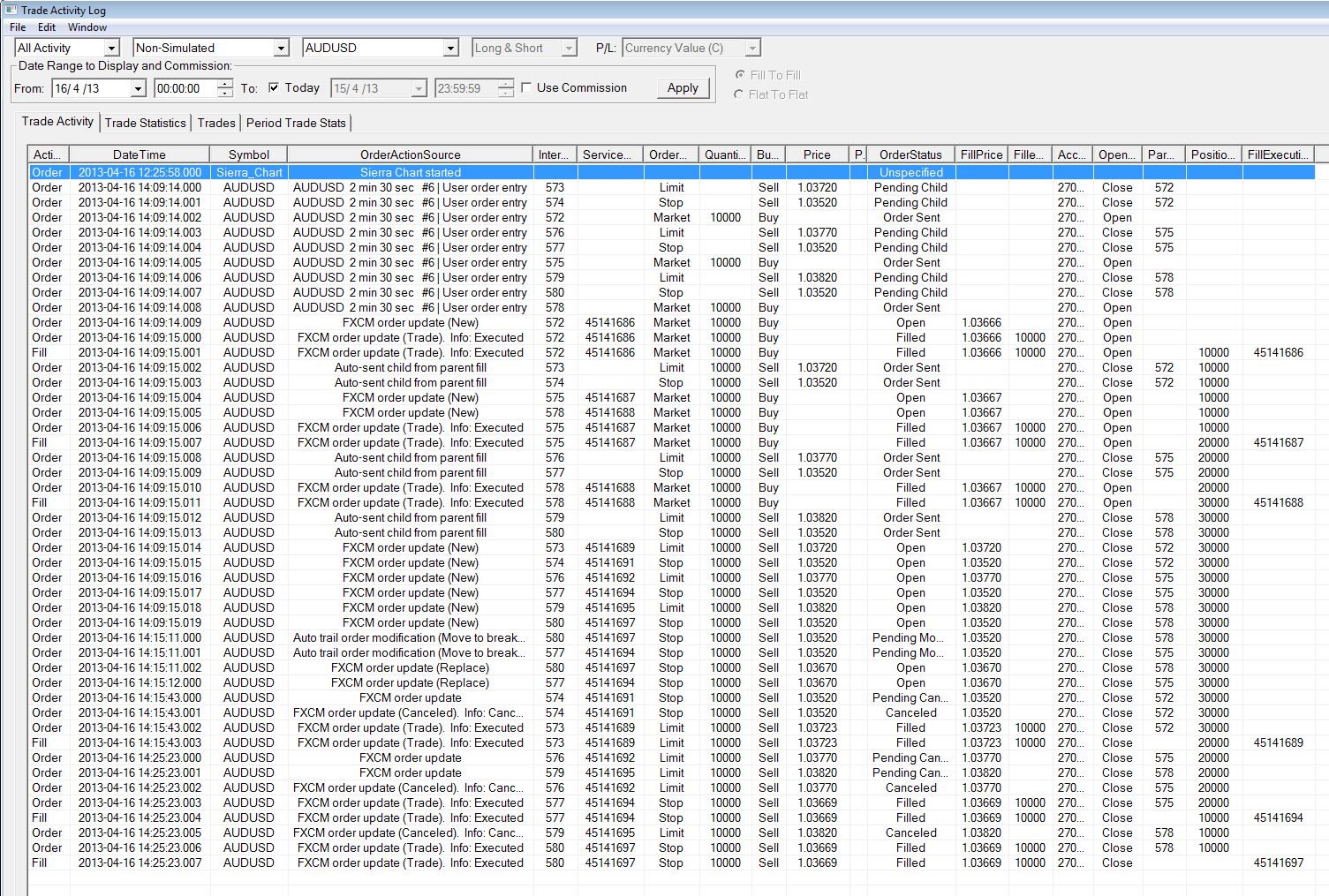The height and width of the screenshot is (896, 1329).
Task: Open the Edit menu
Action: [x=47, y=27]
